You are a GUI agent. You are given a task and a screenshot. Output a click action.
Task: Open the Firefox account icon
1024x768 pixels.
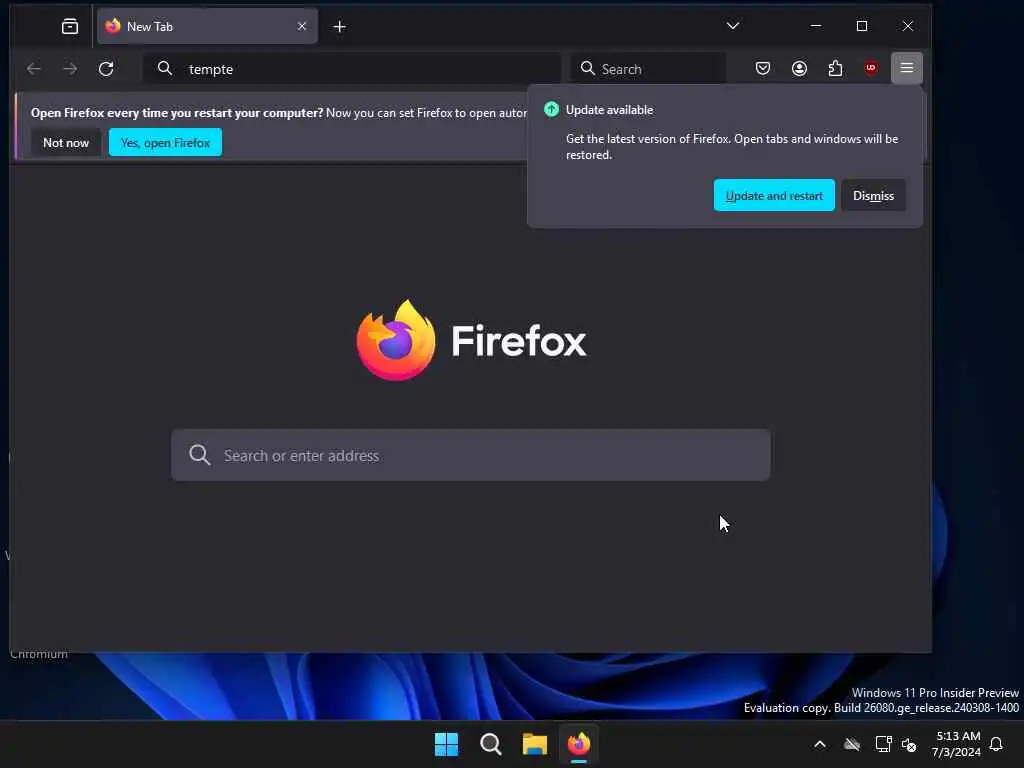(x=799, y=69)
